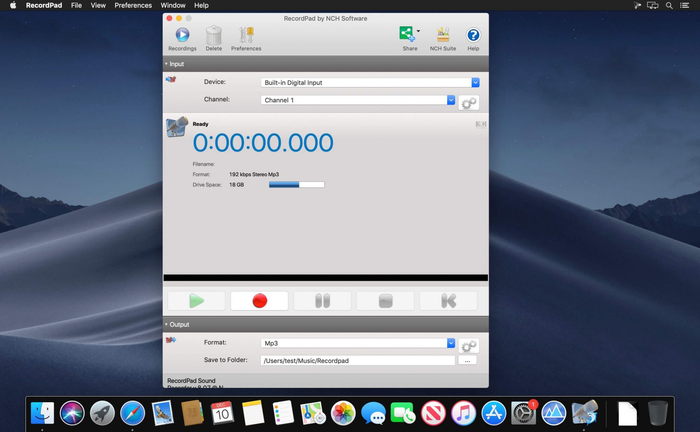
Task: Open the Recordings list
Action: 182,39
